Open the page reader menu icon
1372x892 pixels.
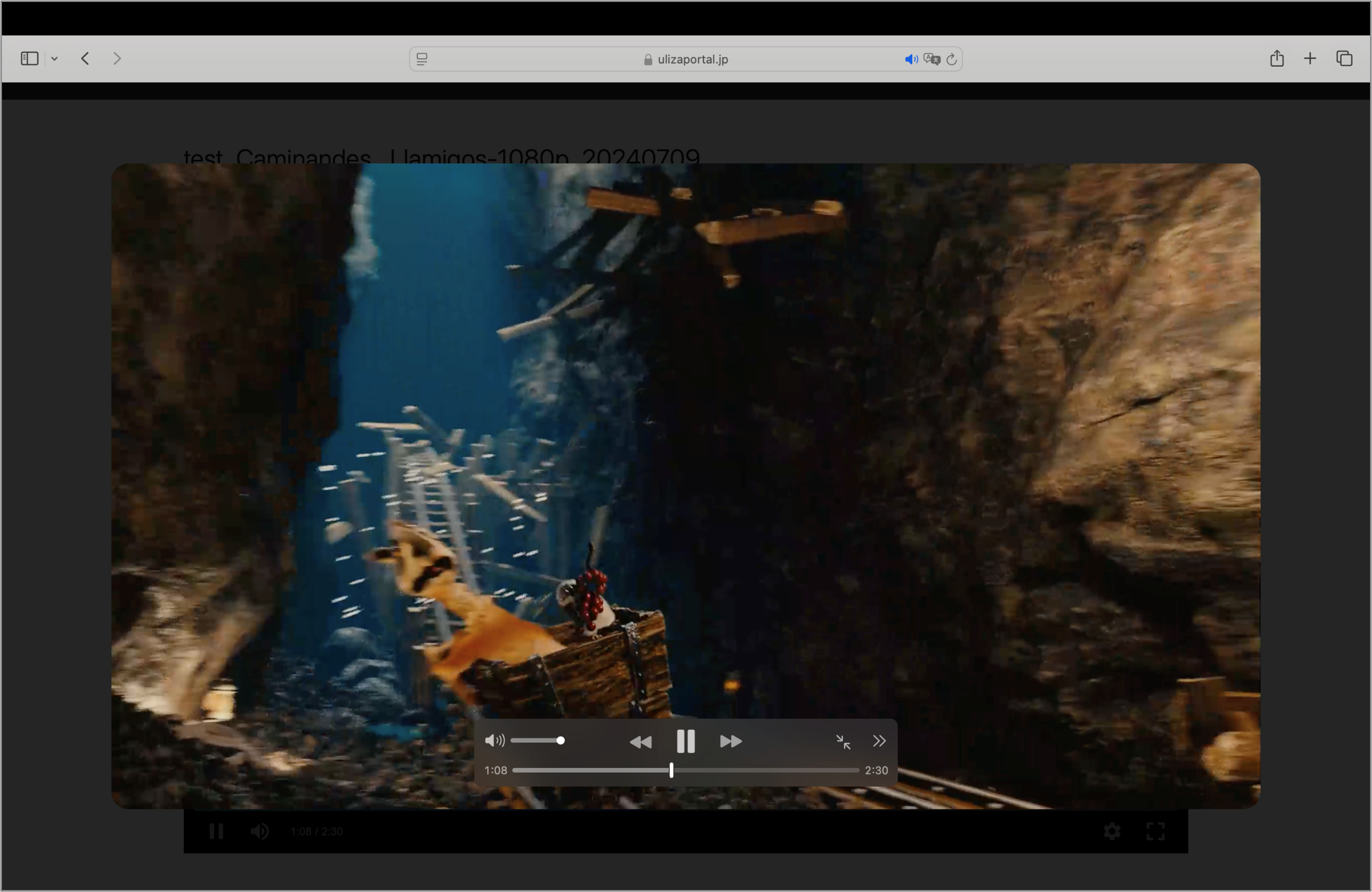tap(422, 59)
